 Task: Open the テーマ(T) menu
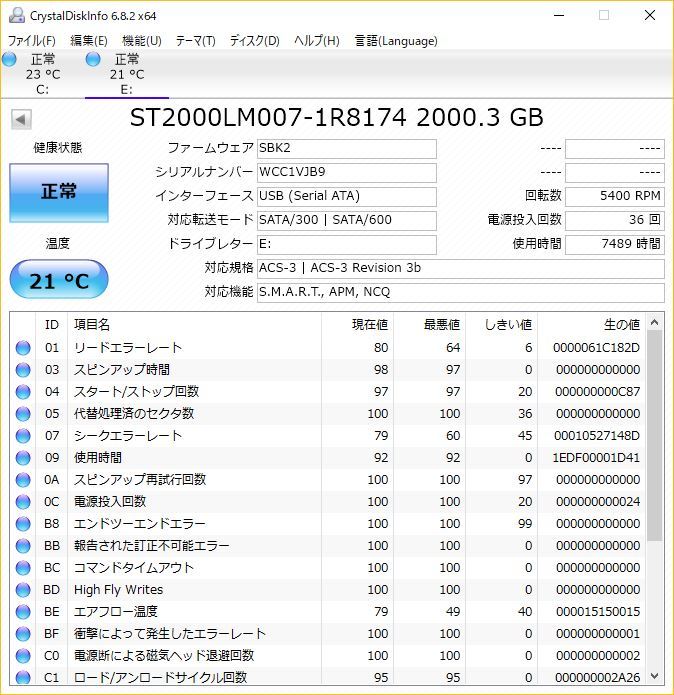click(195, 41)
